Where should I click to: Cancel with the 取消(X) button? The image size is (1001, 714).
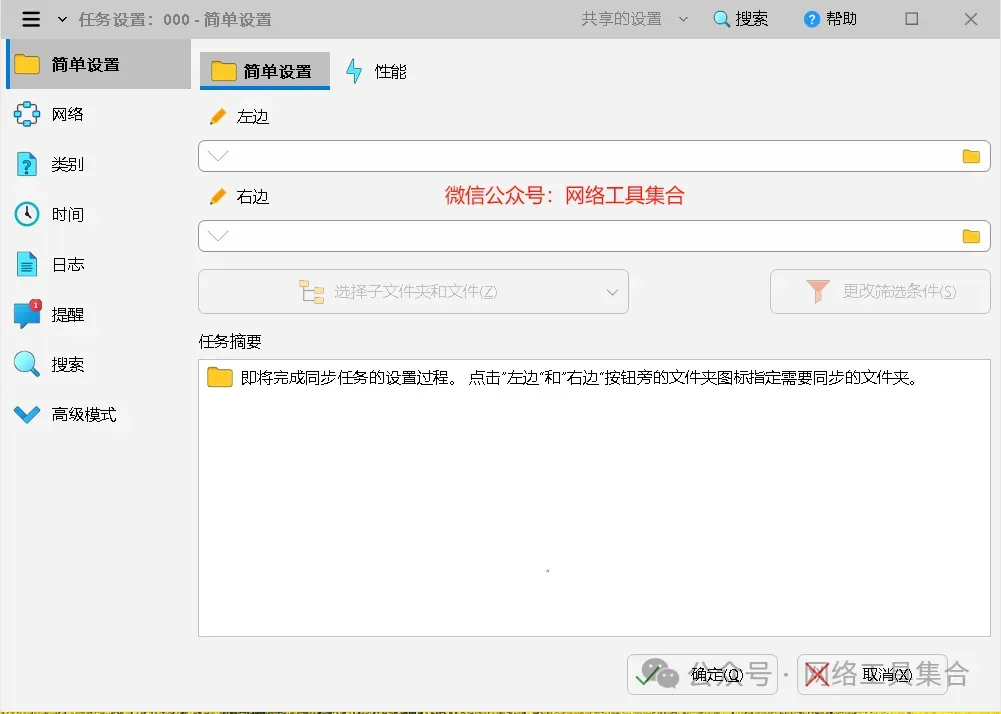[x=872, y=674]
